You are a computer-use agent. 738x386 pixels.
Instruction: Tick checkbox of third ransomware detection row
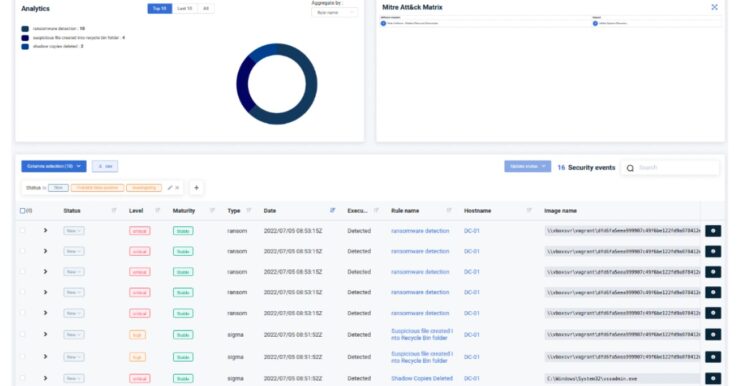tap(22, 272)
